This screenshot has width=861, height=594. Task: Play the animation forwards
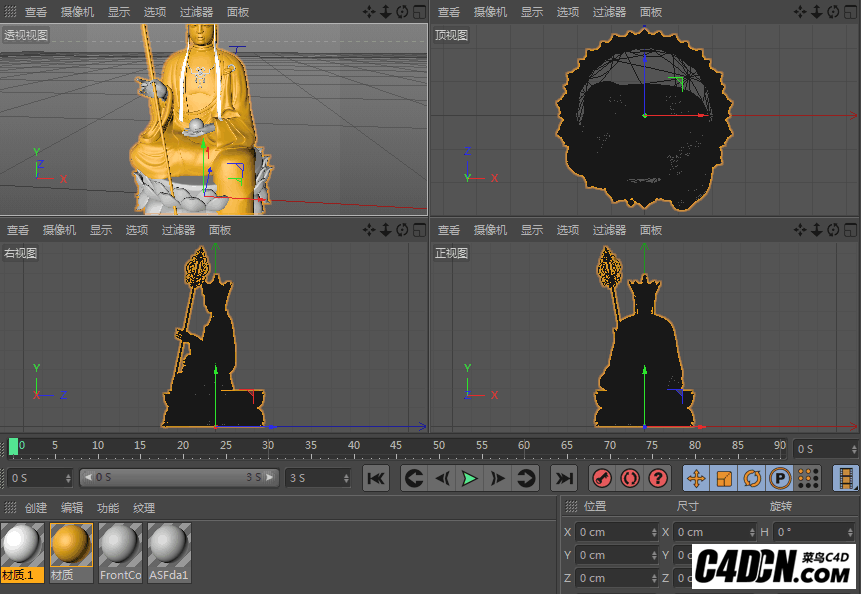click(469, 478)
